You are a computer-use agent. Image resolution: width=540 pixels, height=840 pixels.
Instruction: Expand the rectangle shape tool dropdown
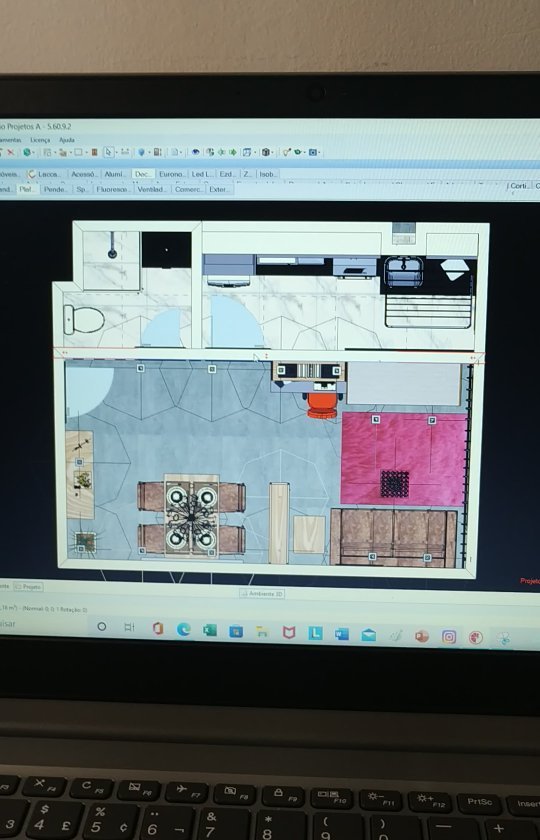[86, 153]
